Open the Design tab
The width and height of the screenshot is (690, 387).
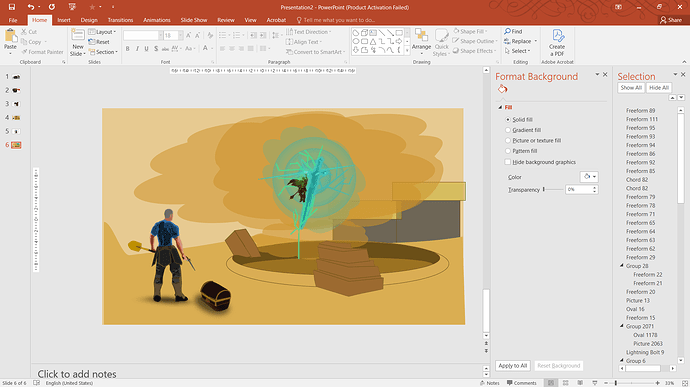point(89,20)
